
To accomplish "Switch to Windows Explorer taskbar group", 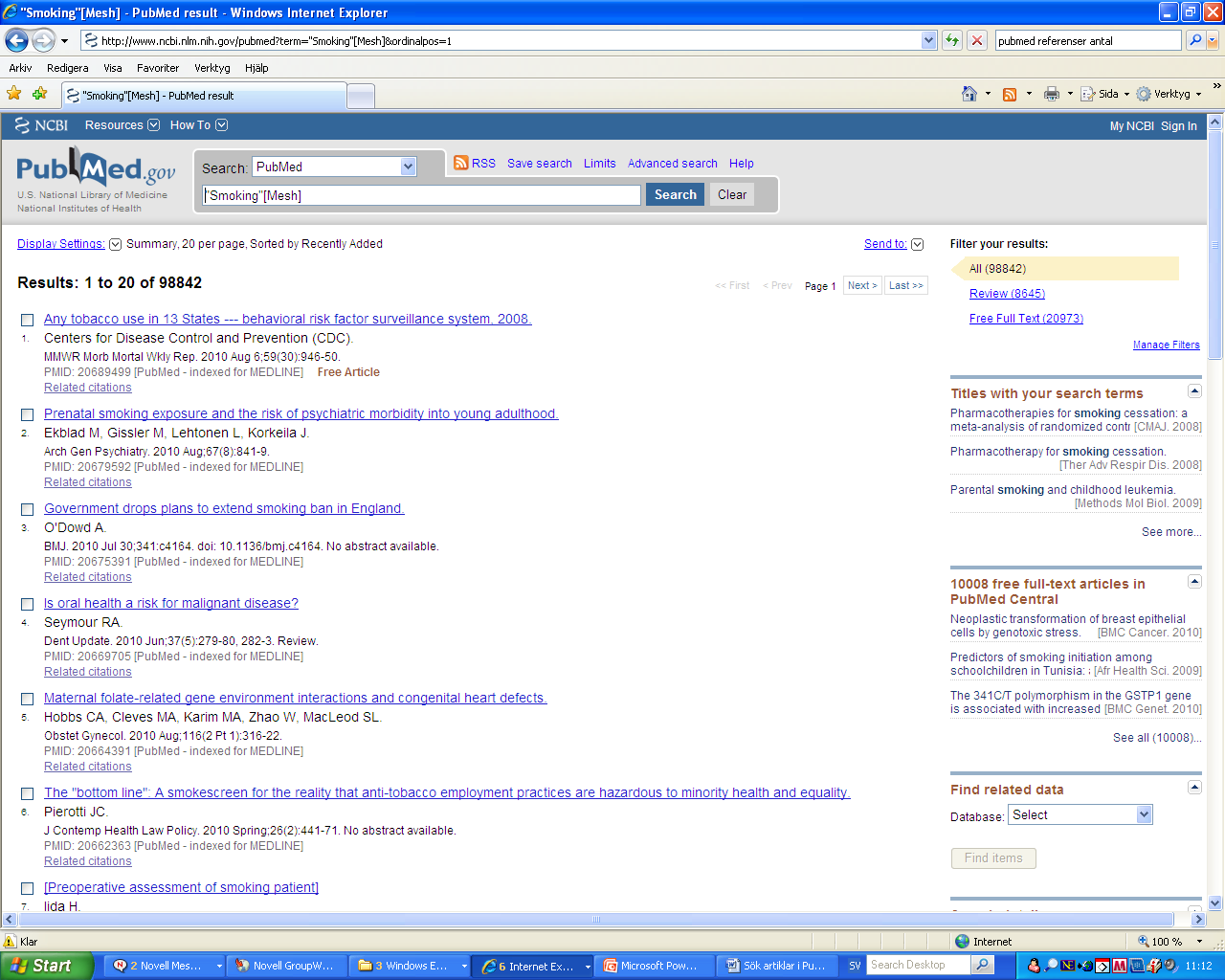I will [409, 966].
